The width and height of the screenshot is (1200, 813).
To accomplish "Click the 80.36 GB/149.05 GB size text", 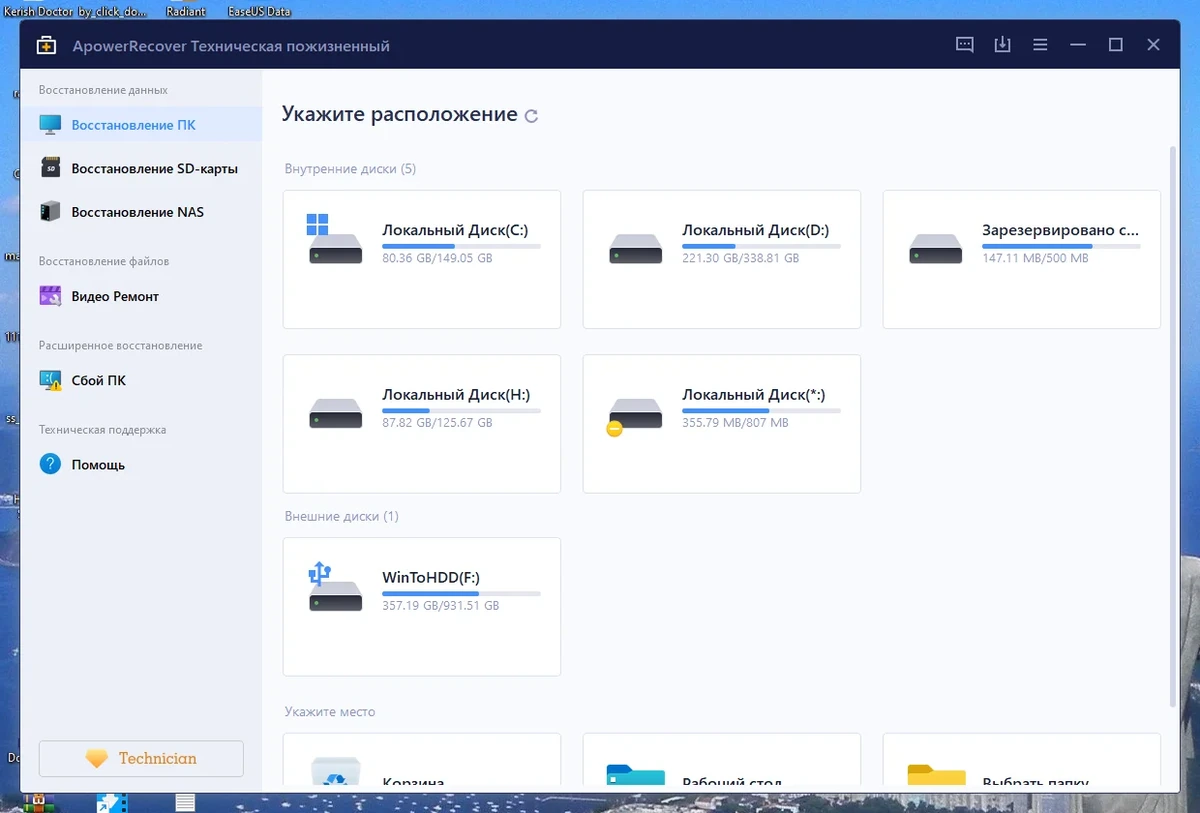I will pos(437,258).
